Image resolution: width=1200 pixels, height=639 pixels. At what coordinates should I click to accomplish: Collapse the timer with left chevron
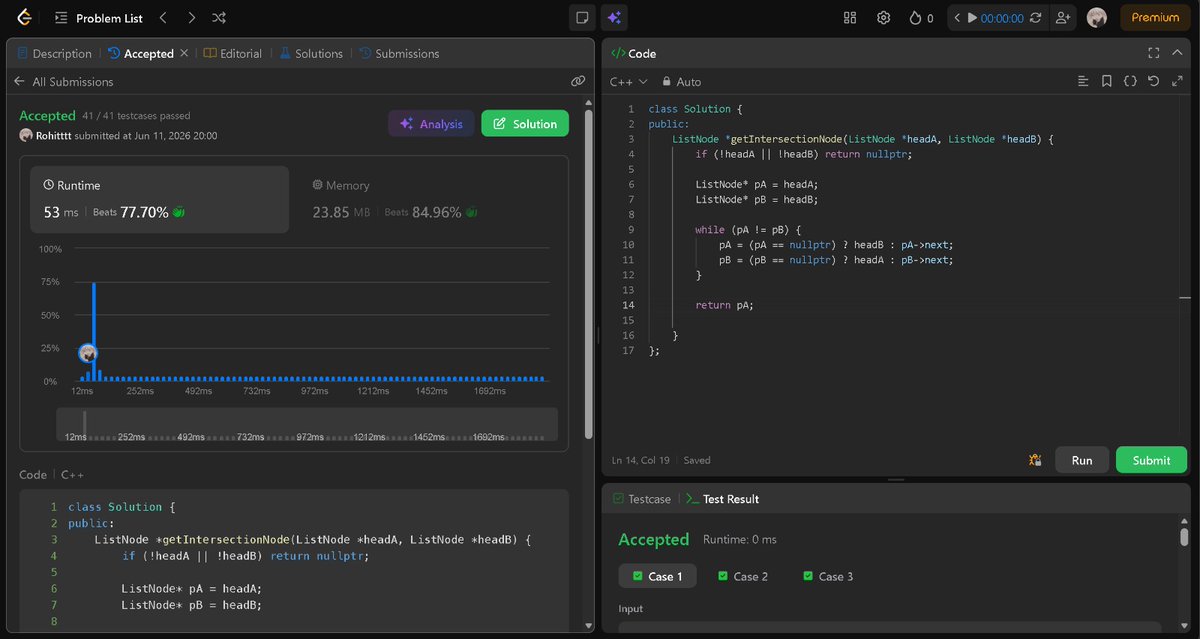point(957,18)
